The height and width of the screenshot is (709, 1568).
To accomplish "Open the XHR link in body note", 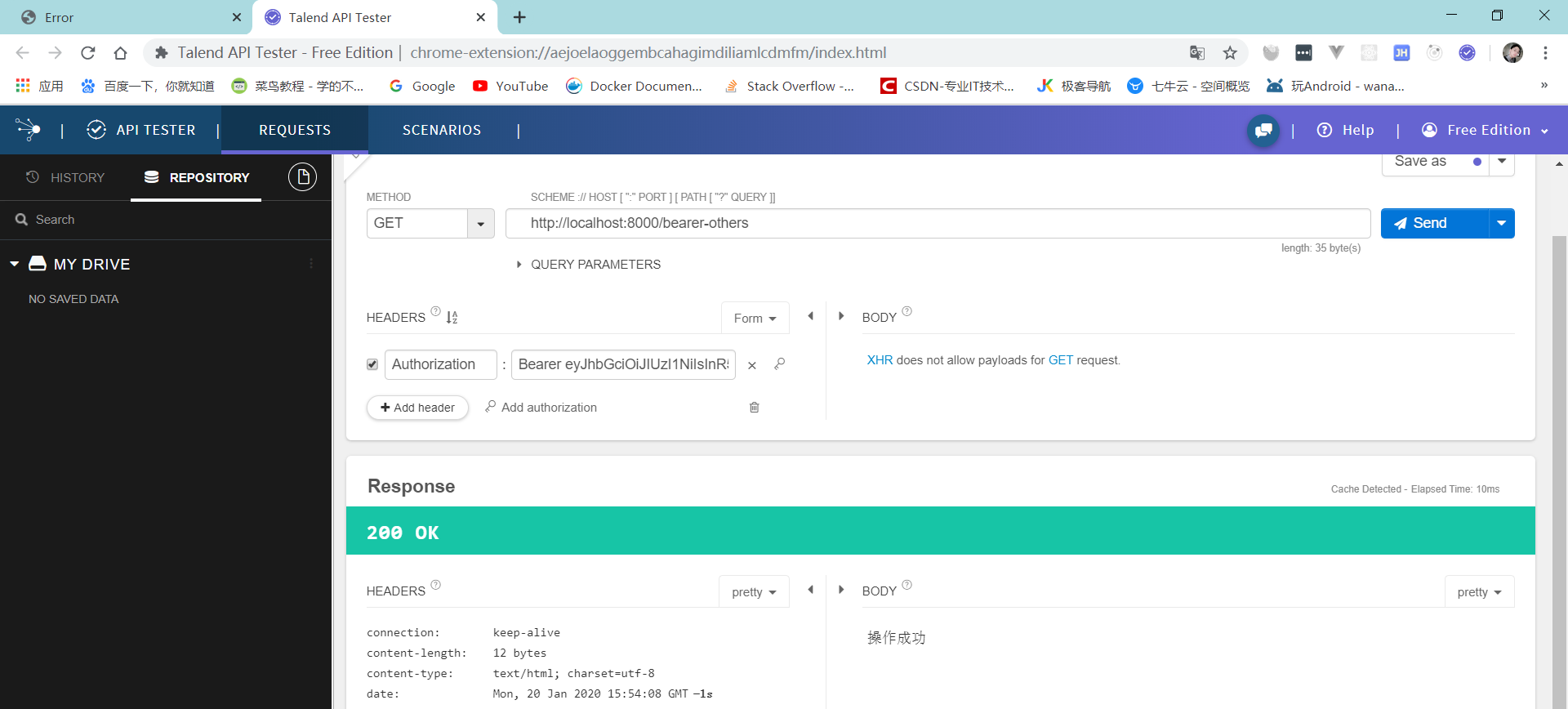I will [x=880, y=360].
